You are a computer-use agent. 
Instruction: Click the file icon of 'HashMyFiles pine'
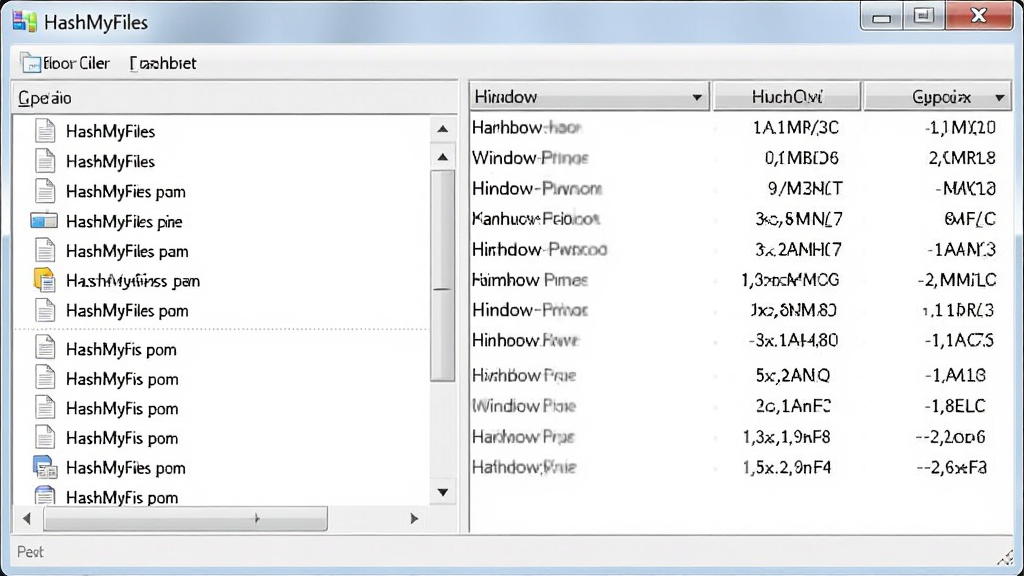[44, 221]
